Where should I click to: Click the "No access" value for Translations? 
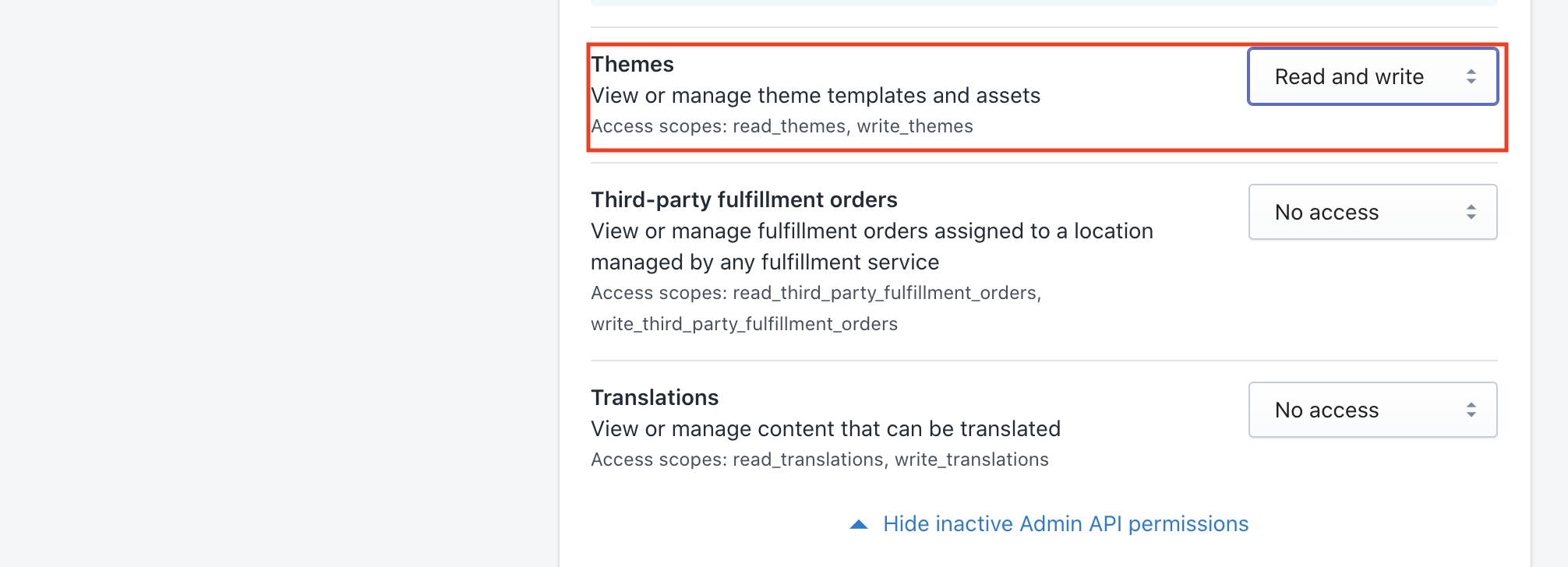1326,410
